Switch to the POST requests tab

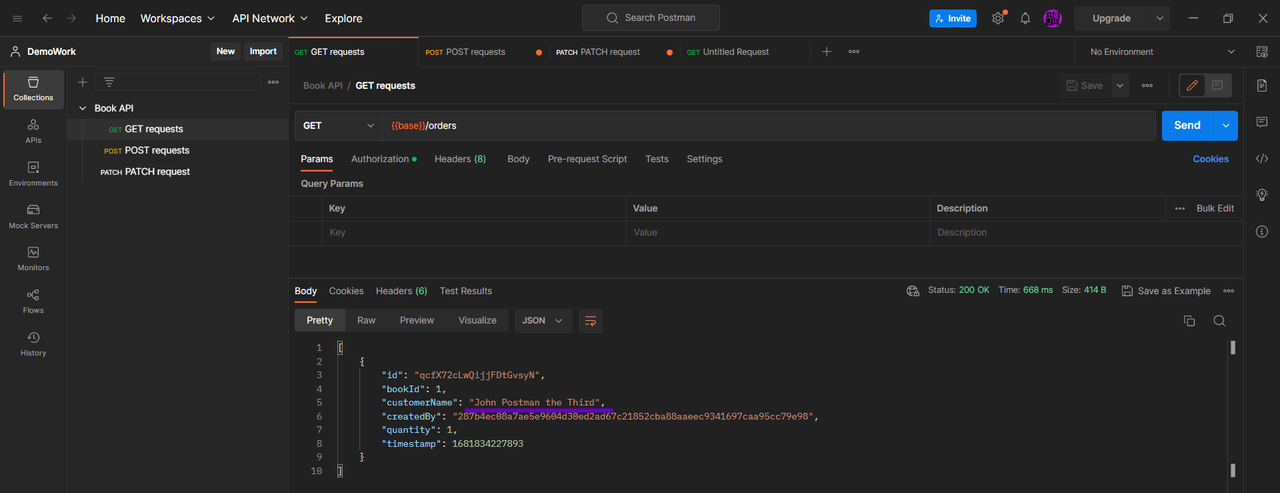(x=484, y=52)
